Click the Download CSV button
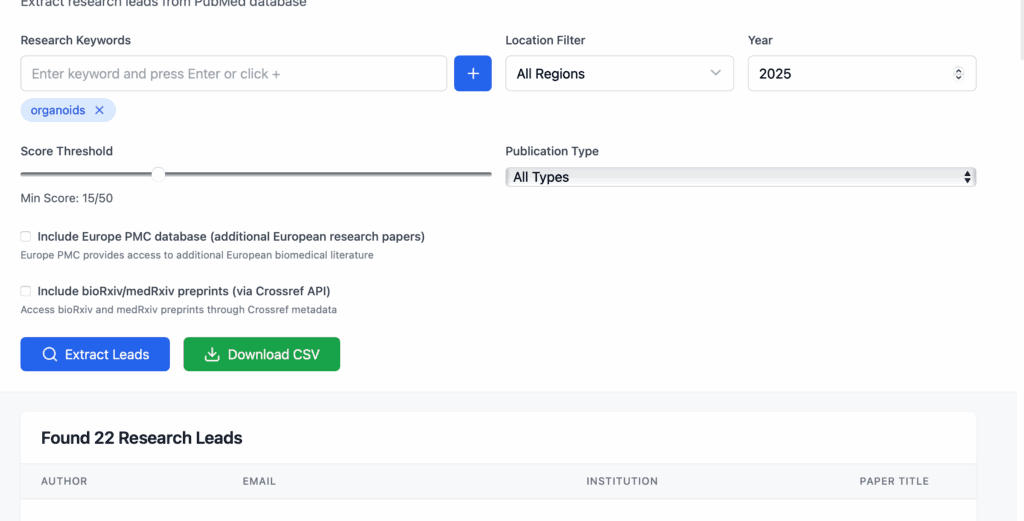Viewport: 1024px width, 521px height. point(262,355)
